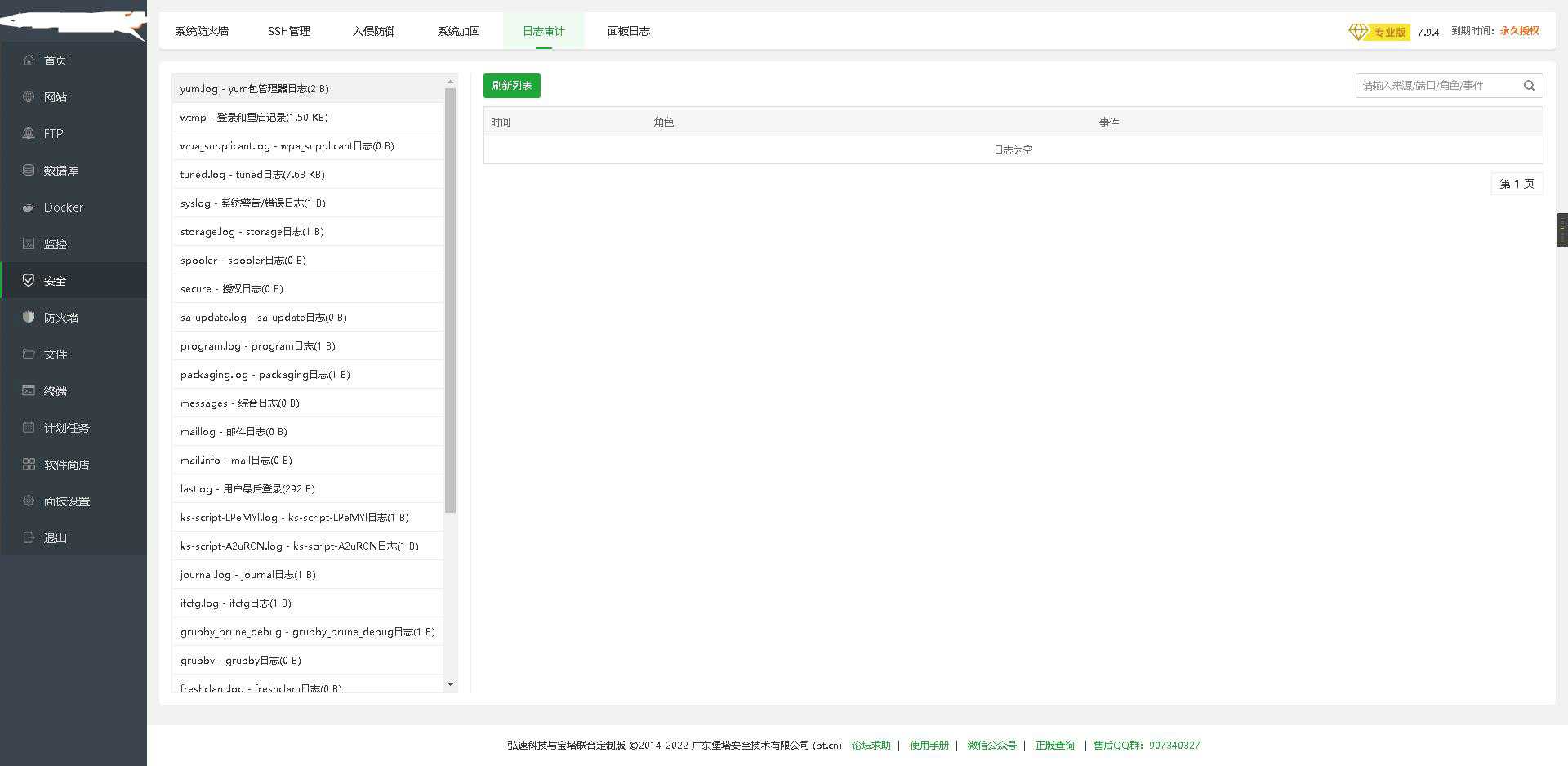Go to the 入侵防御 tab

pyautogui.click(x=374, y=31)
